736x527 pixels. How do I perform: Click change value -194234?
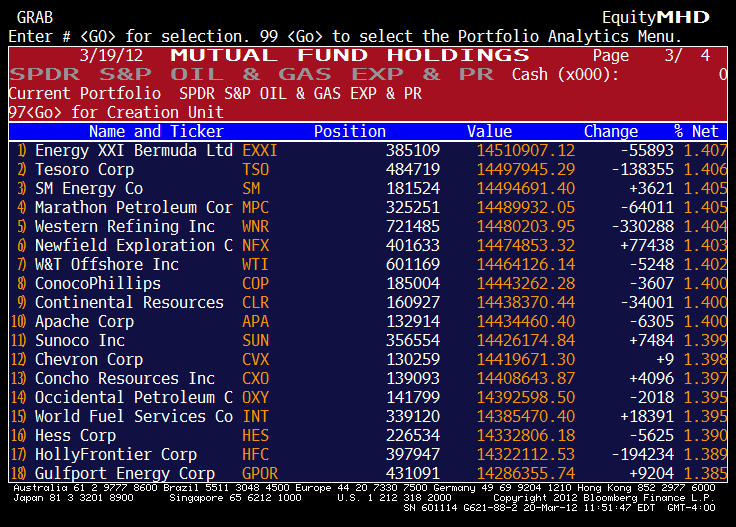coord(643,454)
